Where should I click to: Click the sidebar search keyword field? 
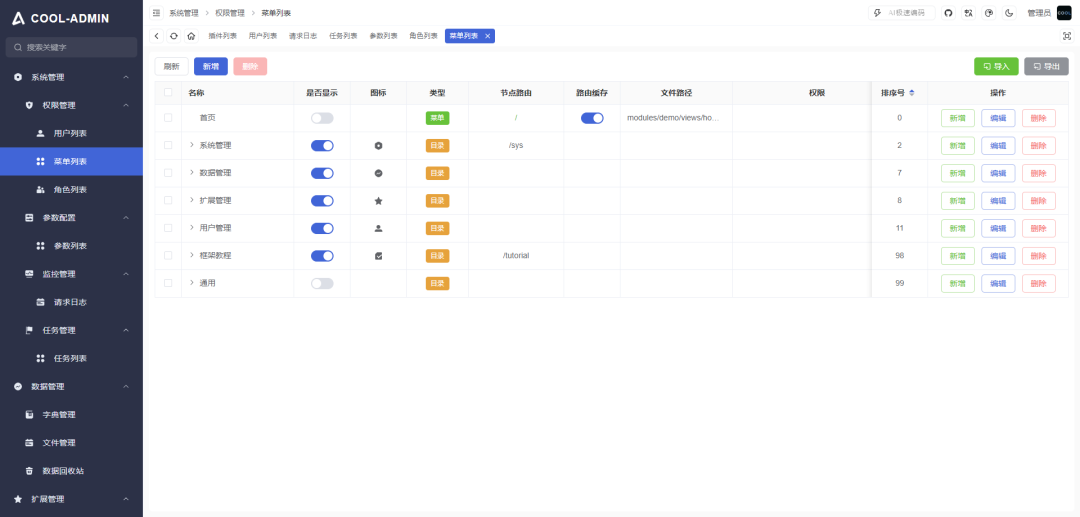[x=72, y=47]
